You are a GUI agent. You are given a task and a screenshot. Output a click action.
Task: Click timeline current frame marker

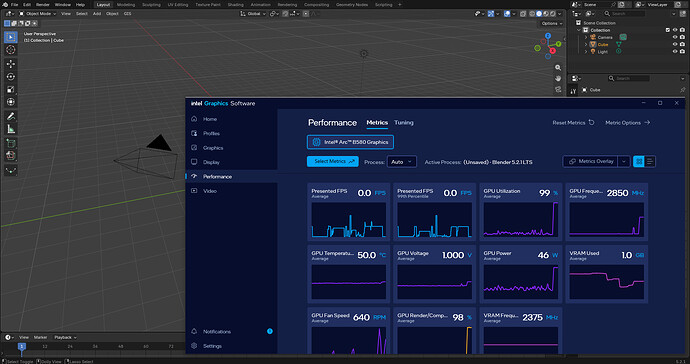click(x=21, y=346)
